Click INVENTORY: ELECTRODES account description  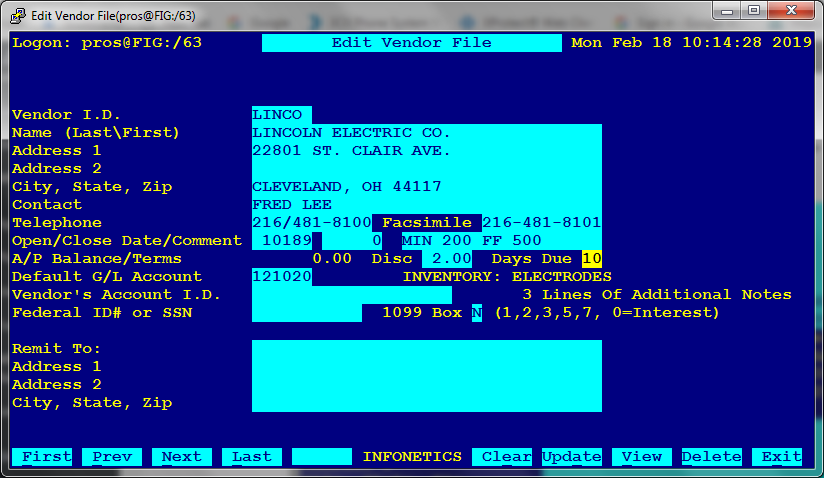tap(507, 277)
